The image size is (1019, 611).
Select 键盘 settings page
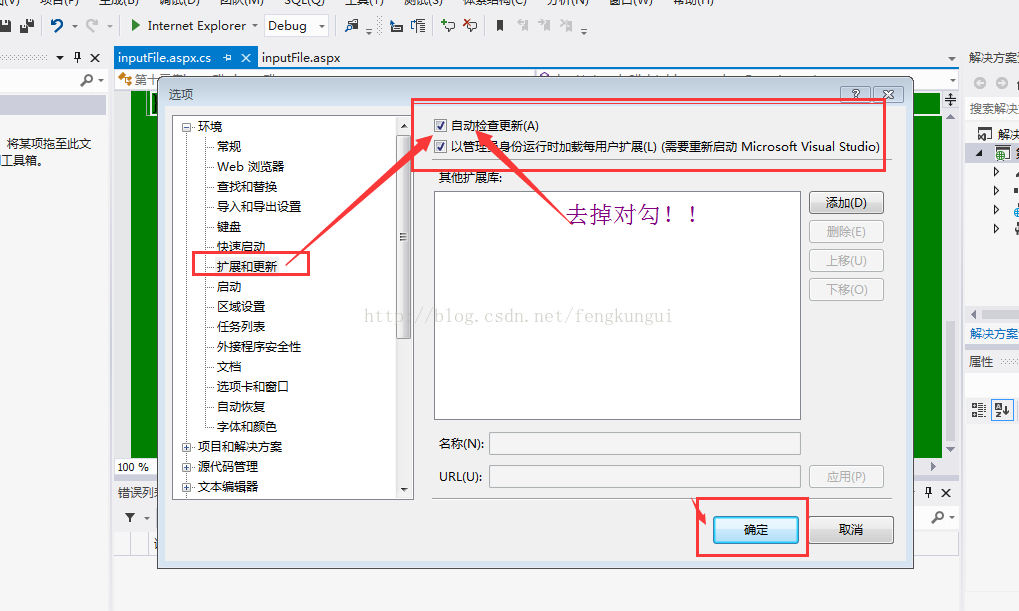[x=229, y=227]
